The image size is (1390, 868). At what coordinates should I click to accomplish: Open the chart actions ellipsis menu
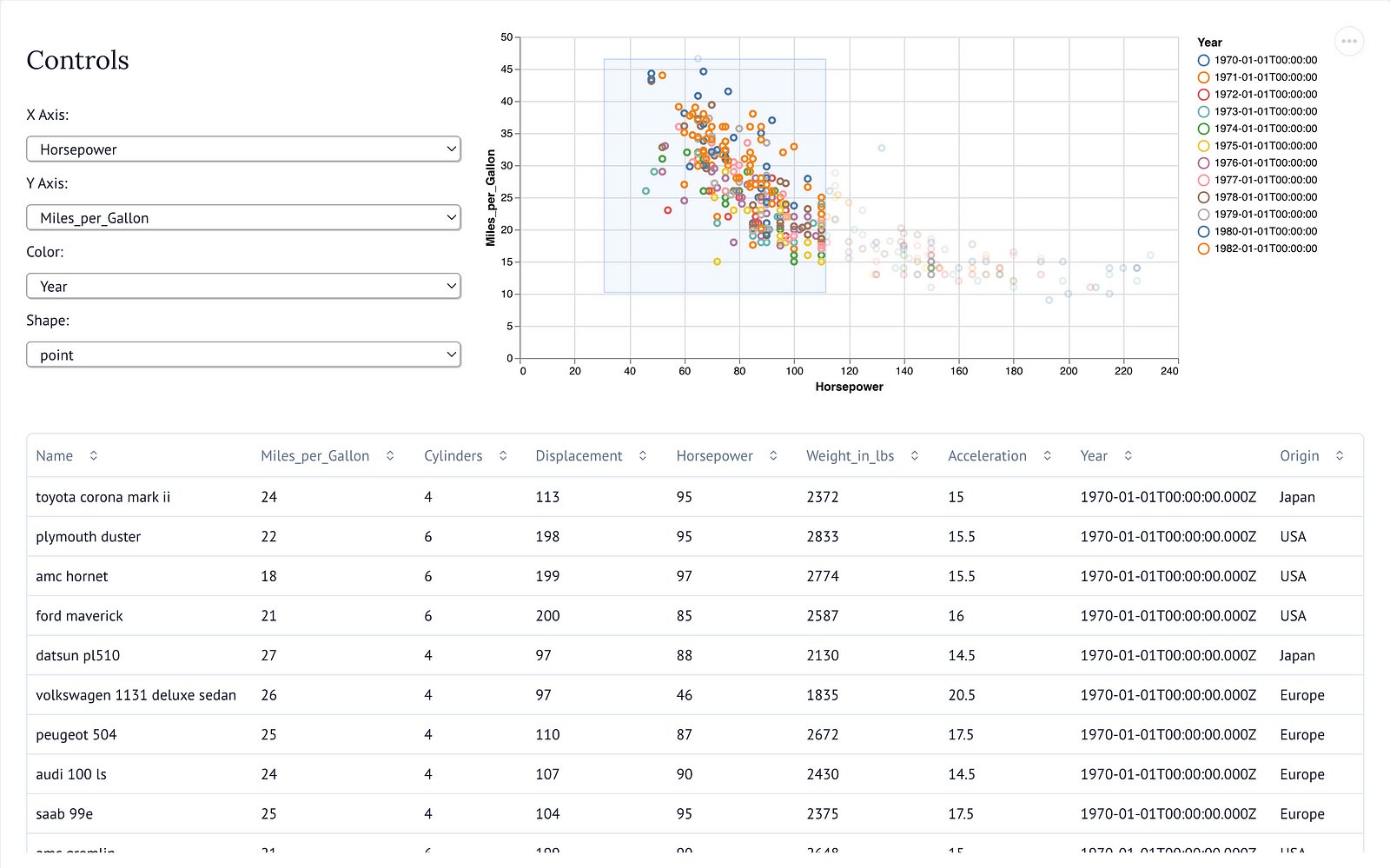pos(1348,41)
